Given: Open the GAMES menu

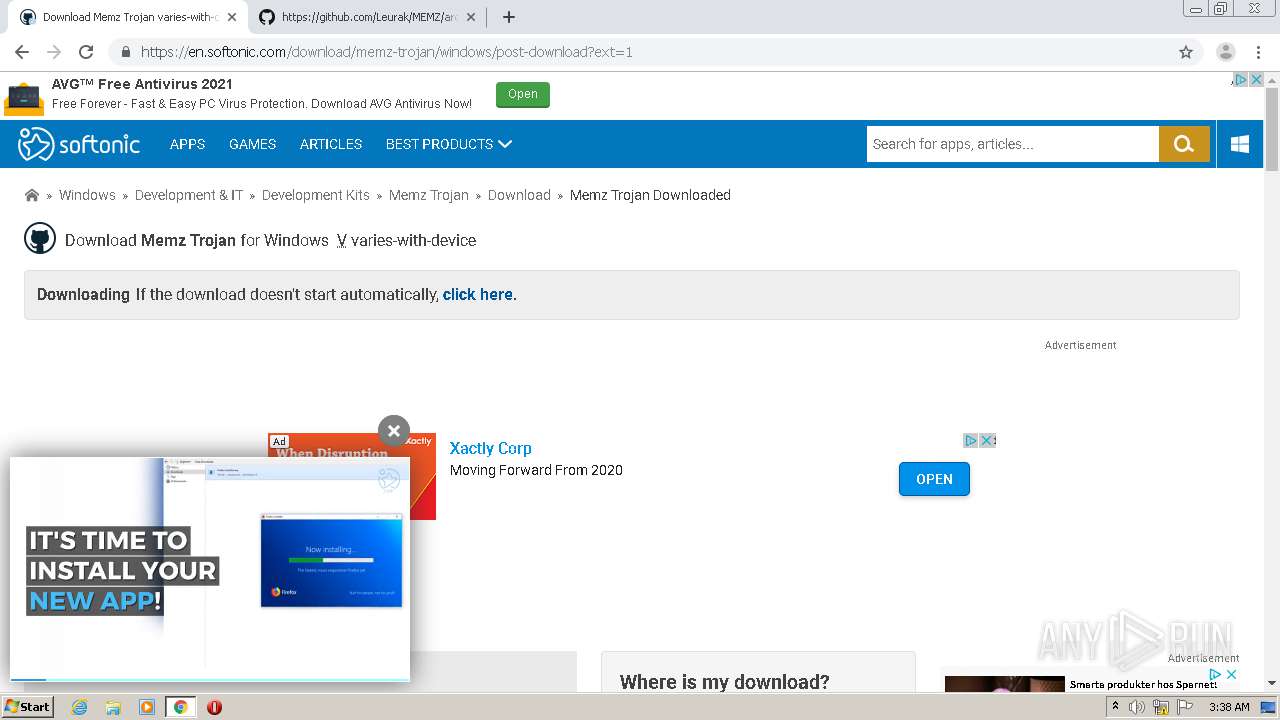Looking at the screenshot, I should pyautogui.click(x=252, y=144).
